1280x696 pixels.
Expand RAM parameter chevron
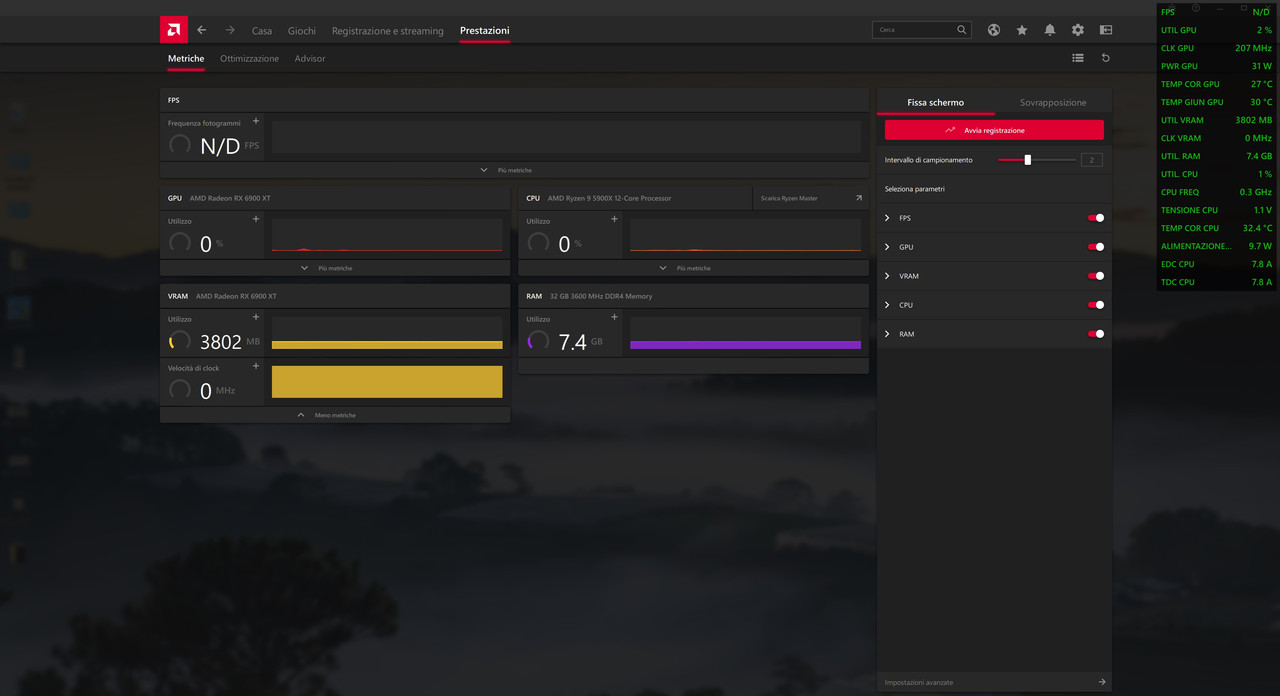887,334
